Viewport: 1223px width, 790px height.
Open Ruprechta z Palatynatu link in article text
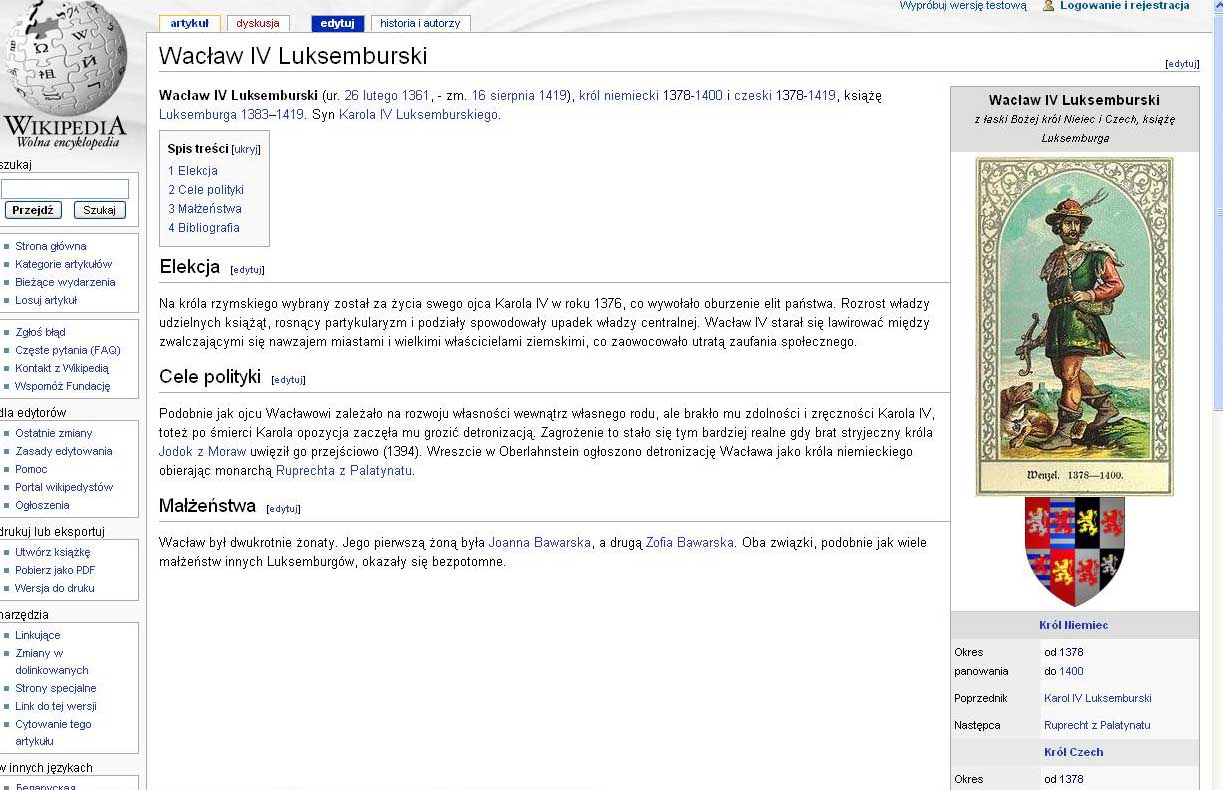(344, 471)
